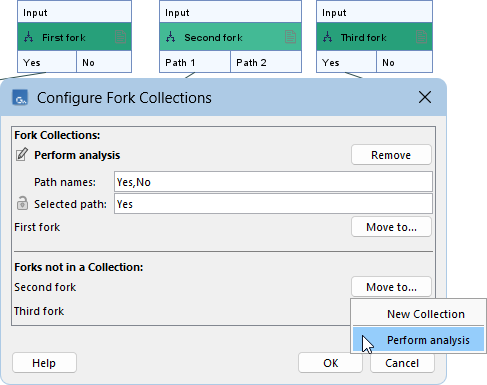This screenshot has height=385, width=487.
Task: Close the Configure Fork Collections dialog
Action: point(425,97)
